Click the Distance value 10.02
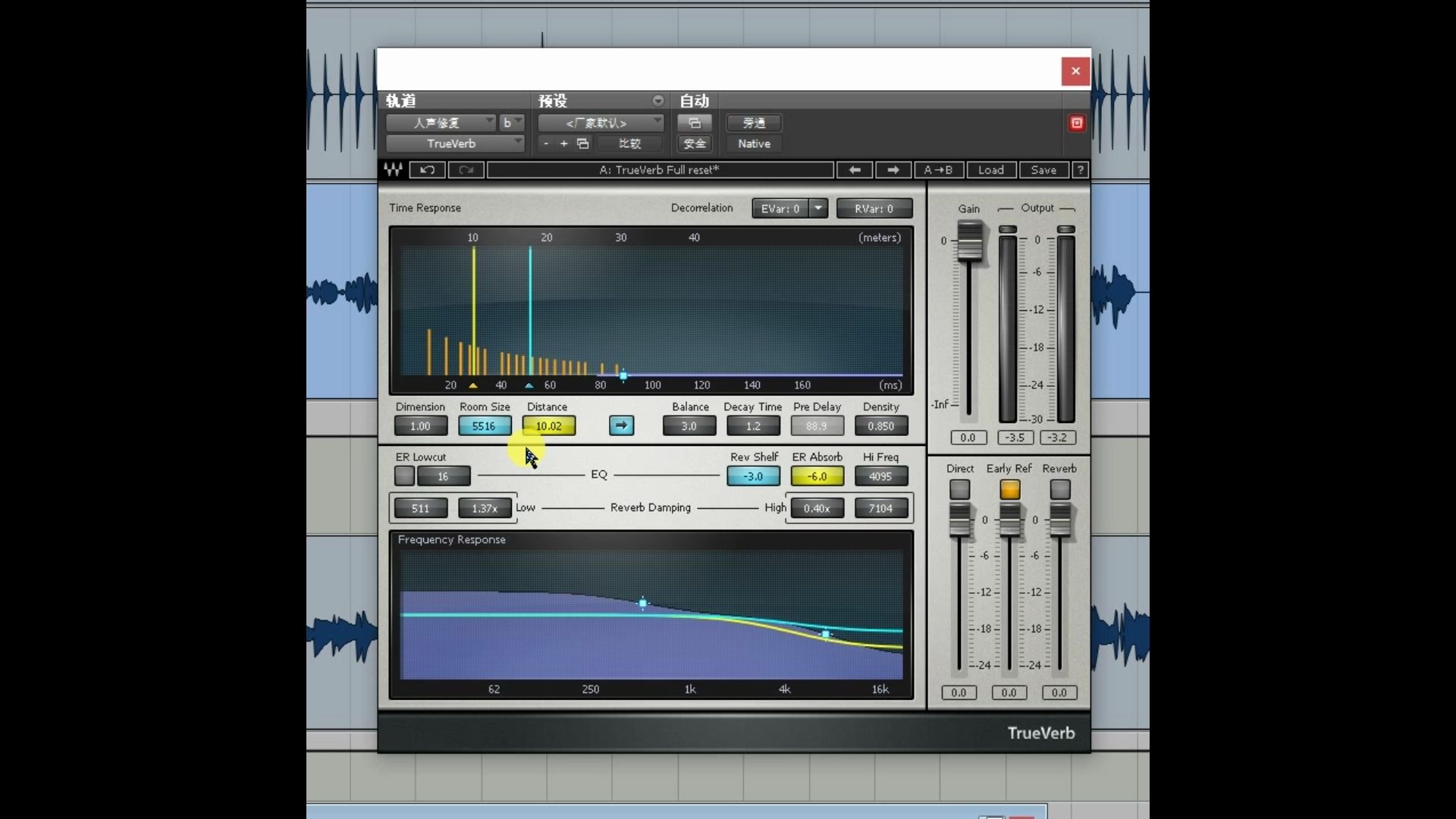 (x=548, y=426)
